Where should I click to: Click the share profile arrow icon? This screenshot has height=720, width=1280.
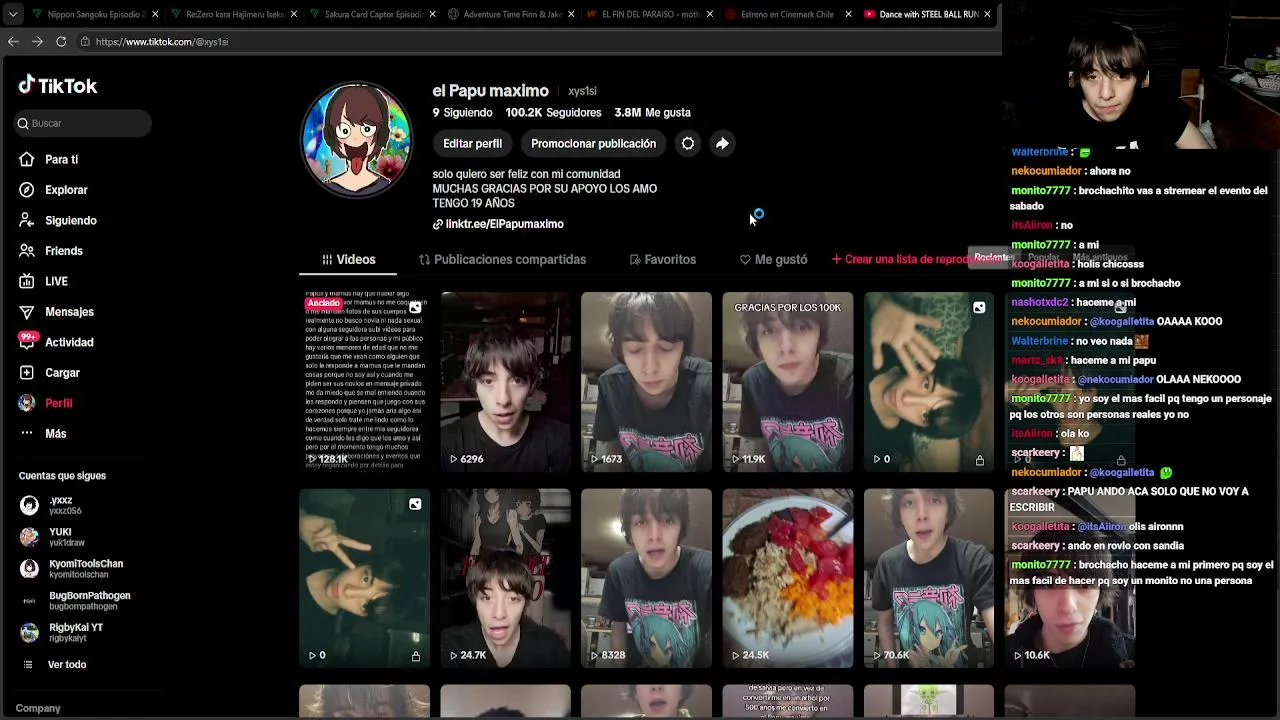point(722,143)
